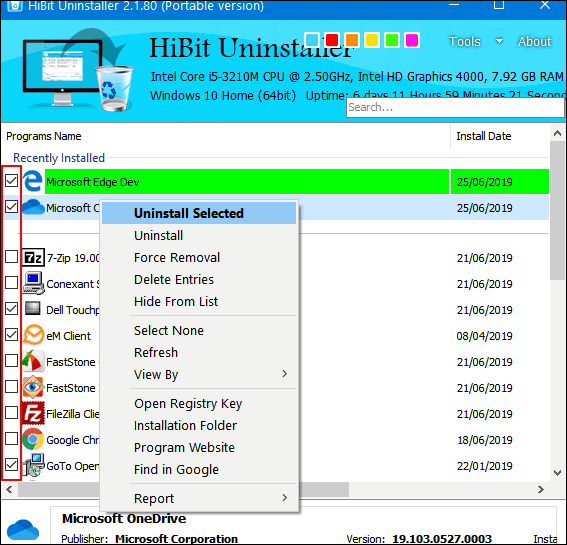Click the FastStone Image Viewer eye icon
The image size is (567, 545).
[x=33, y=387]
